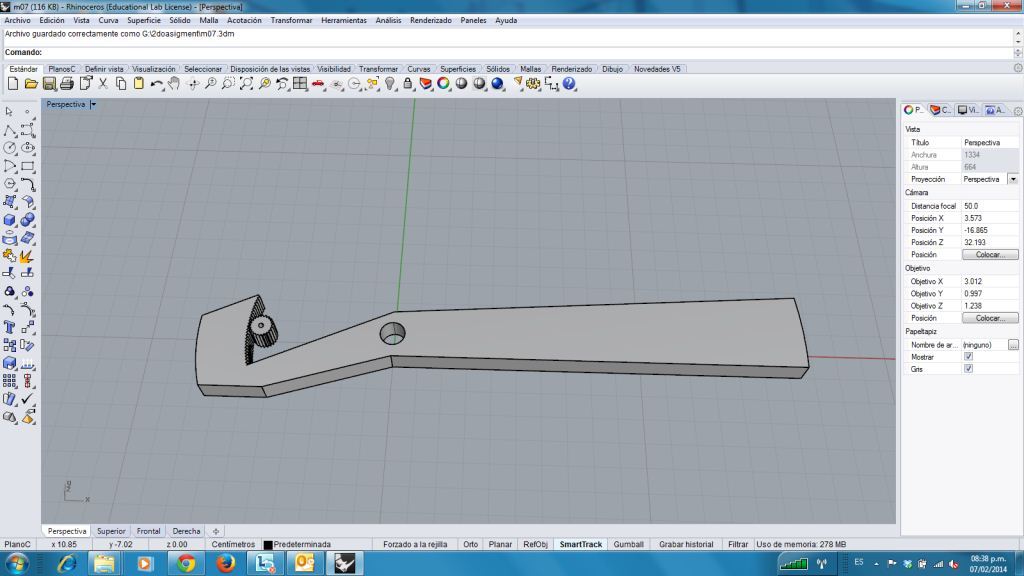Screen dimensions: 1024x576
Task: Open the Windows Start button
Action: 16,563
